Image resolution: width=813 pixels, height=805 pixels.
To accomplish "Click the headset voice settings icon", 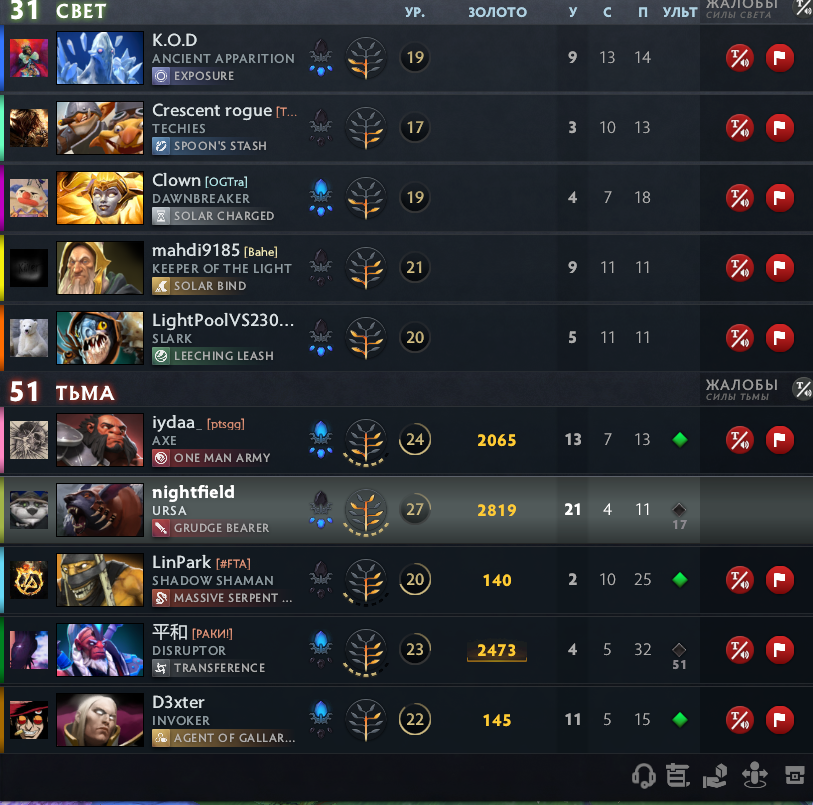I will pyautogui.click(x=643, y=776).
